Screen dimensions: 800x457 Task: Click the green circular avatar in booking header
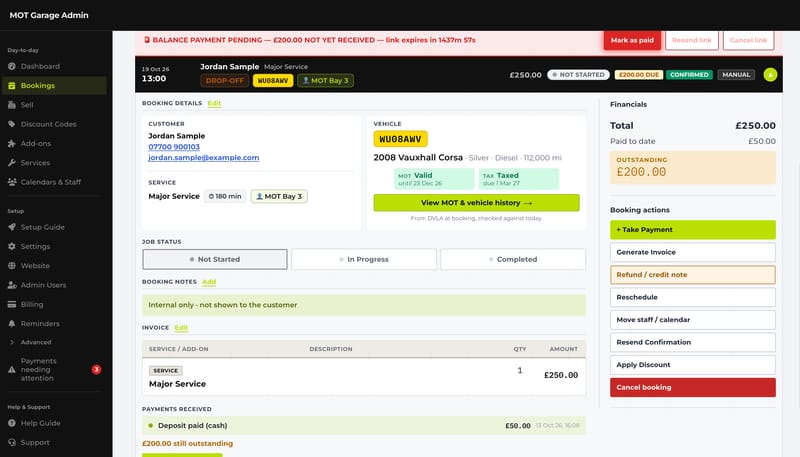click(770, 74)
